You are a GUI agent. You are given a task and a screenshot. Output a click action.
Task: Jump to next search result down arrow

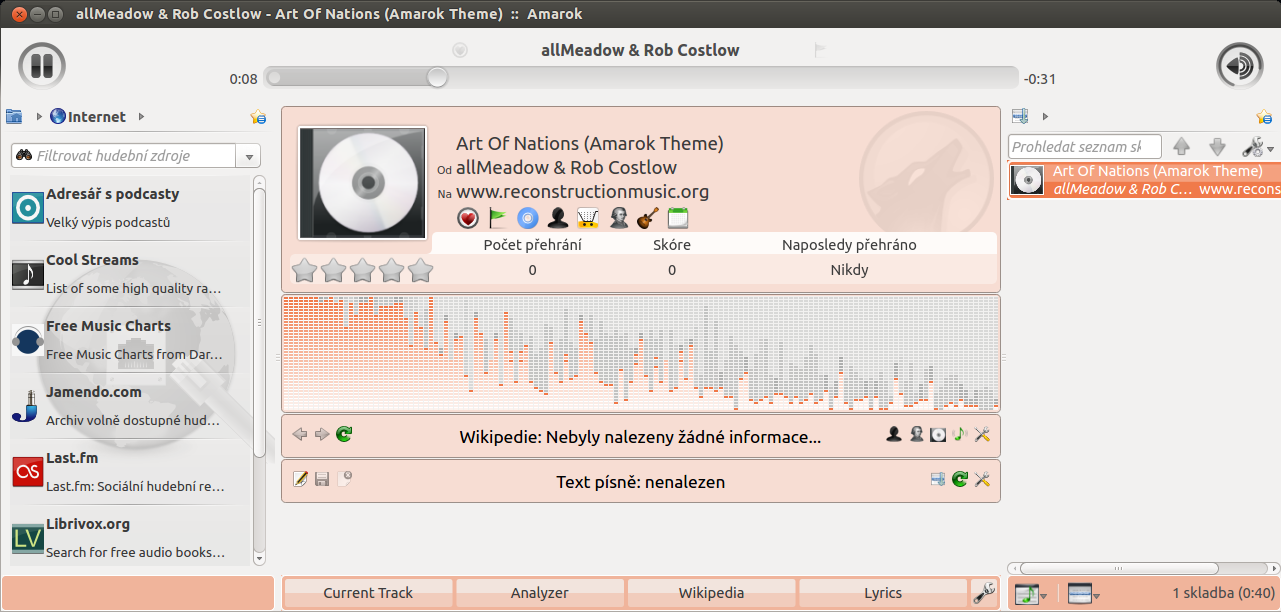(1217, 147)
